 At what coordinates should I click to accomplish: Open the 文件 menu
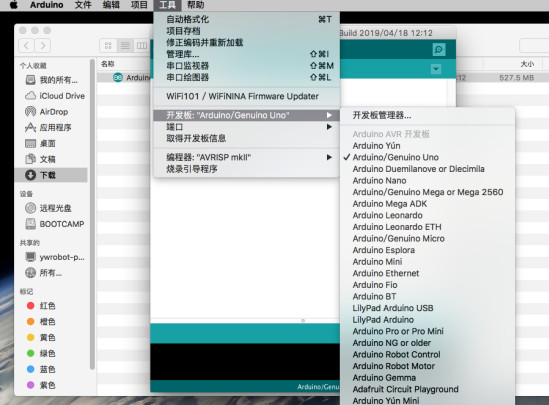point(83,5)
